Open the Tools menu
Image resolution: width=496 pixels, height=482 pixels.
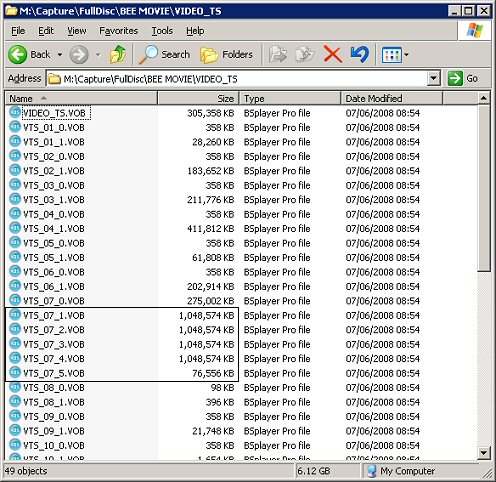click(162, 31)
